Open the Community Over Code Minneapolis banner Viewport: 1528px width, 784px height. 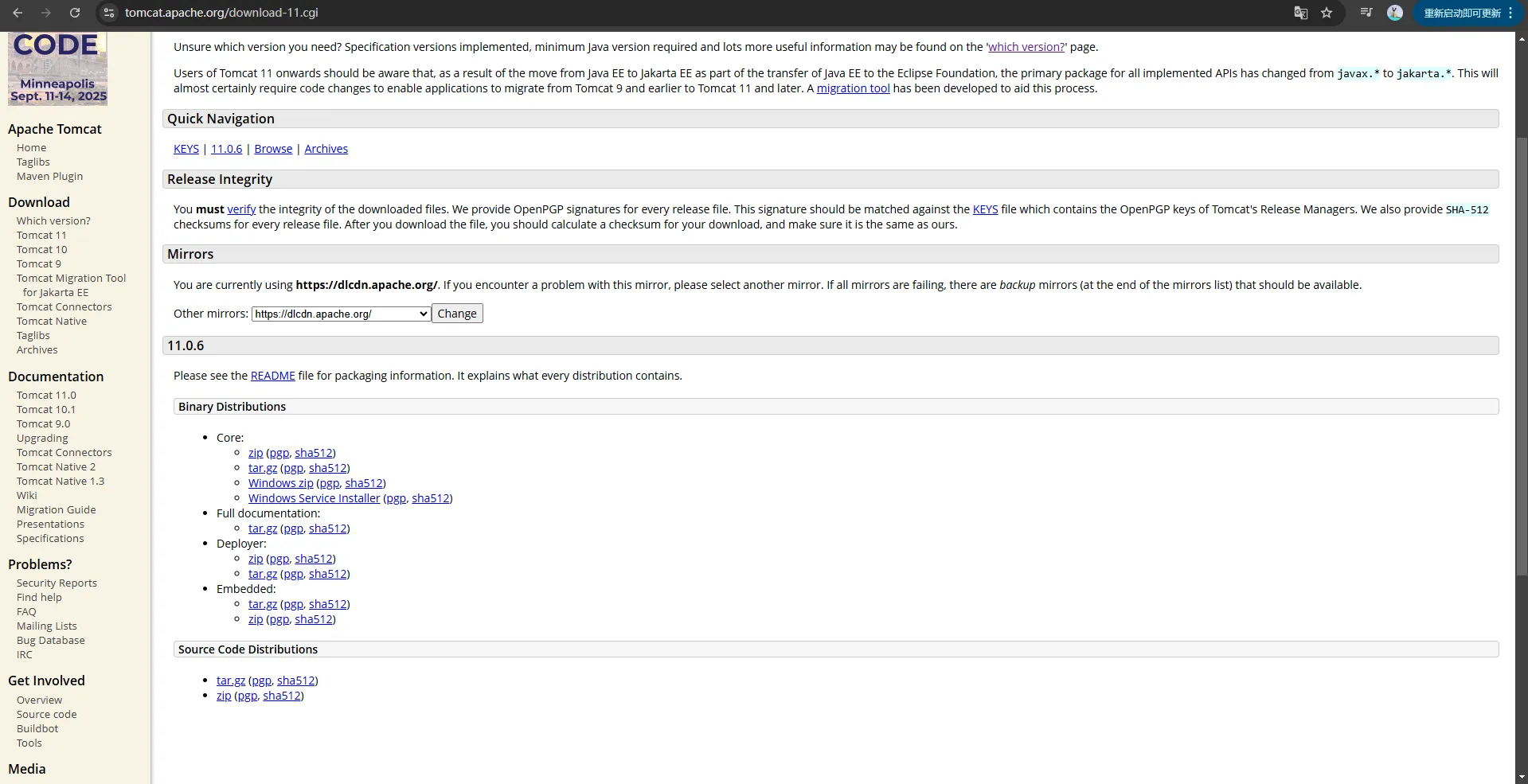tap(57, 68)
